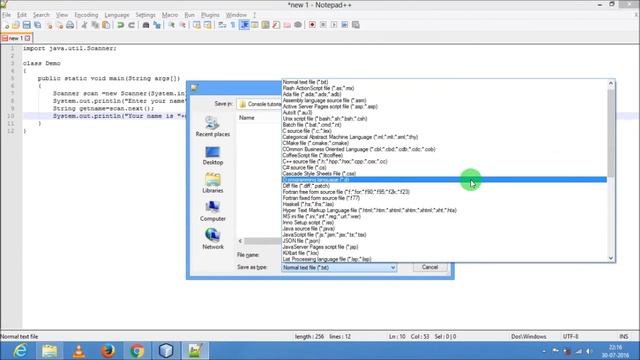Click the Find binoculars toolbar icon
Viewport: 640px width, 360px height.
[x=146, y=25]
